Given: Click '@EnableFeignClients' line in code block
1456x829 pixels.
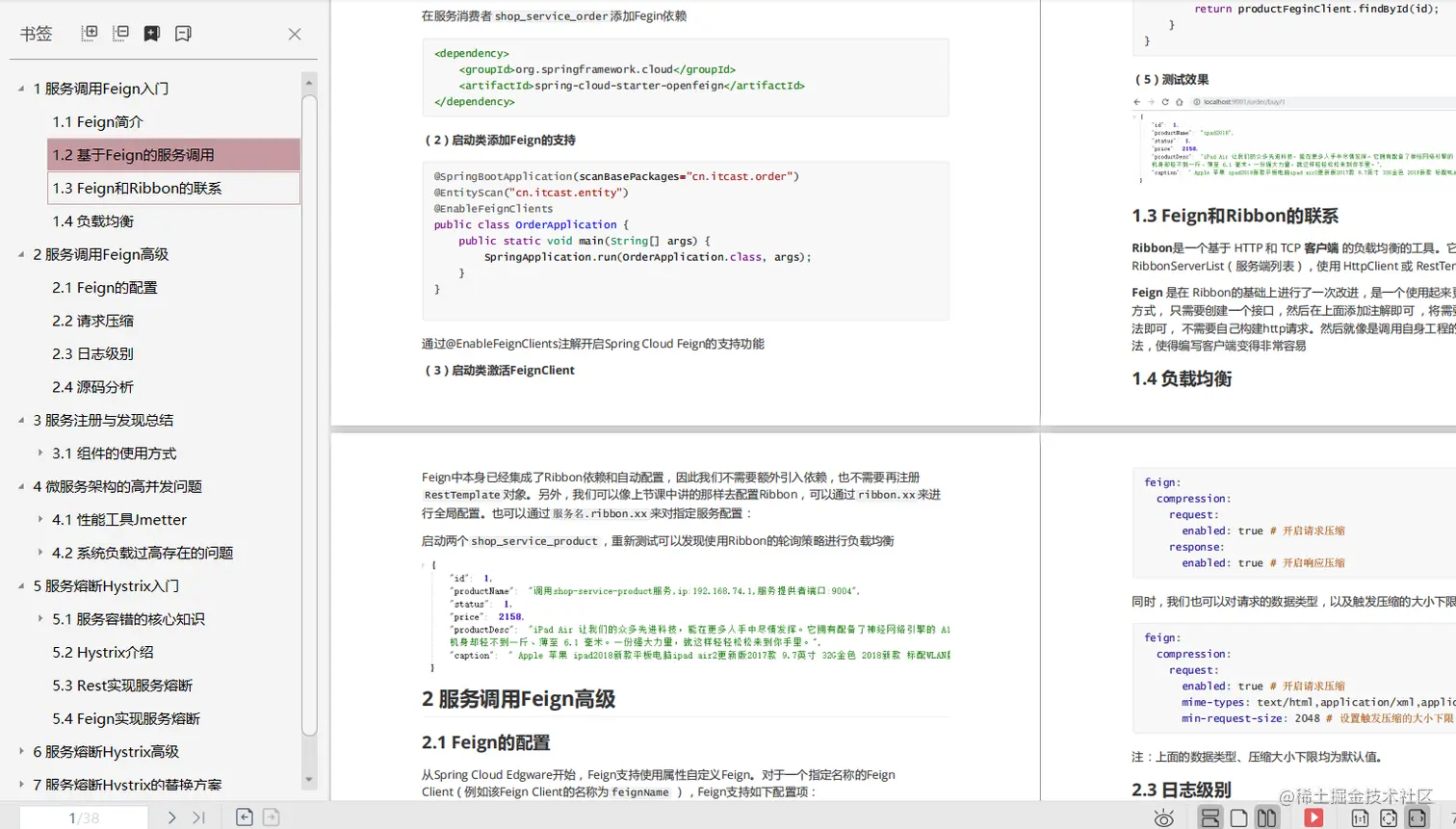Looking at the screenshot, I should click(493, 208).
